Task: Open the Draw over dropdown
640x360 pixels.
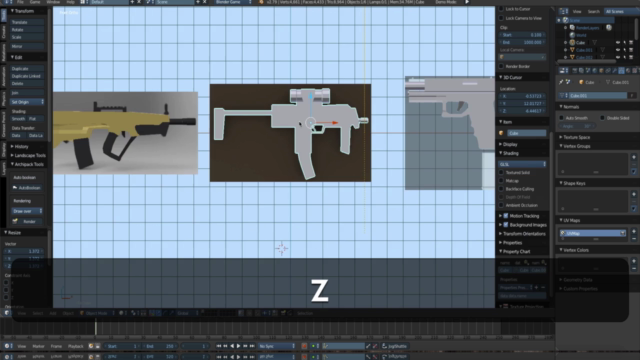Action: 27,211
